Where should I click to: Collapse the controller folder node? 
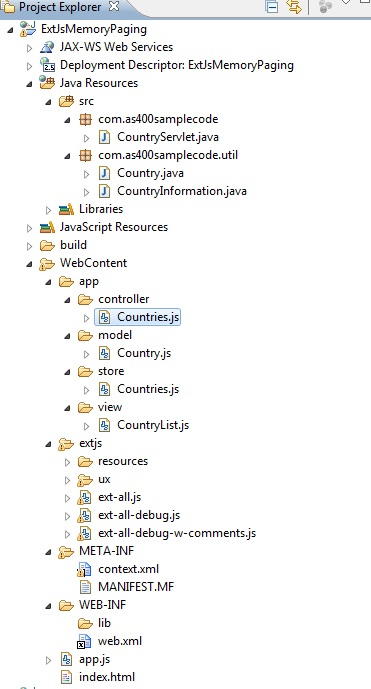coord(68,300)
